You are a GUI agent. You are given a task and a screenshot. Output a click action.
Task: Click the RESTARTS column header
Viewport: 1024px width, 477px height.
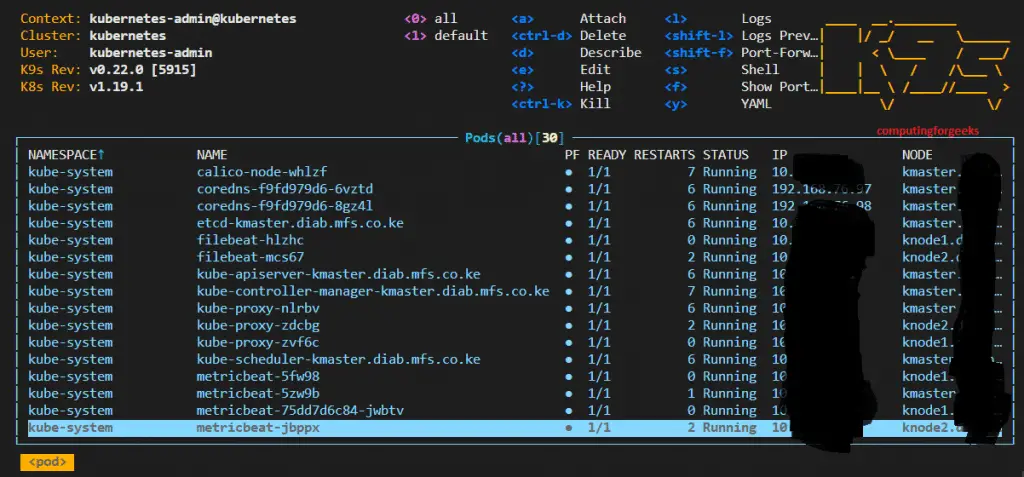[664, 155]
